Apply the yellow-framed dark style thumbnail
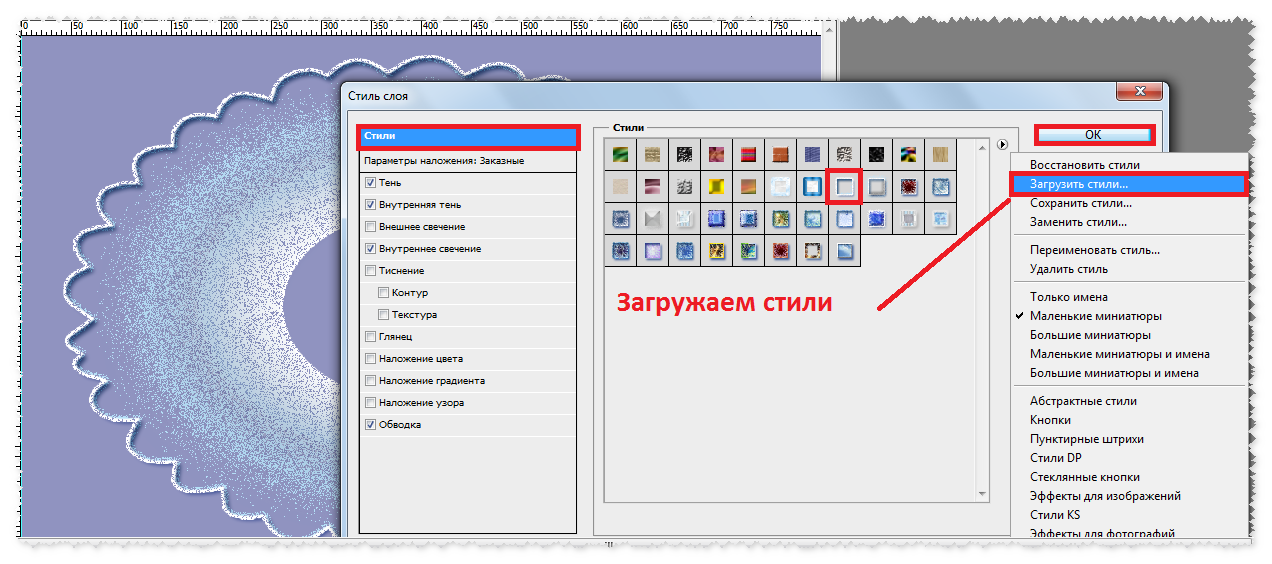Image resolution: width=1272 pixels, height=564 pixels. [715, 250]
